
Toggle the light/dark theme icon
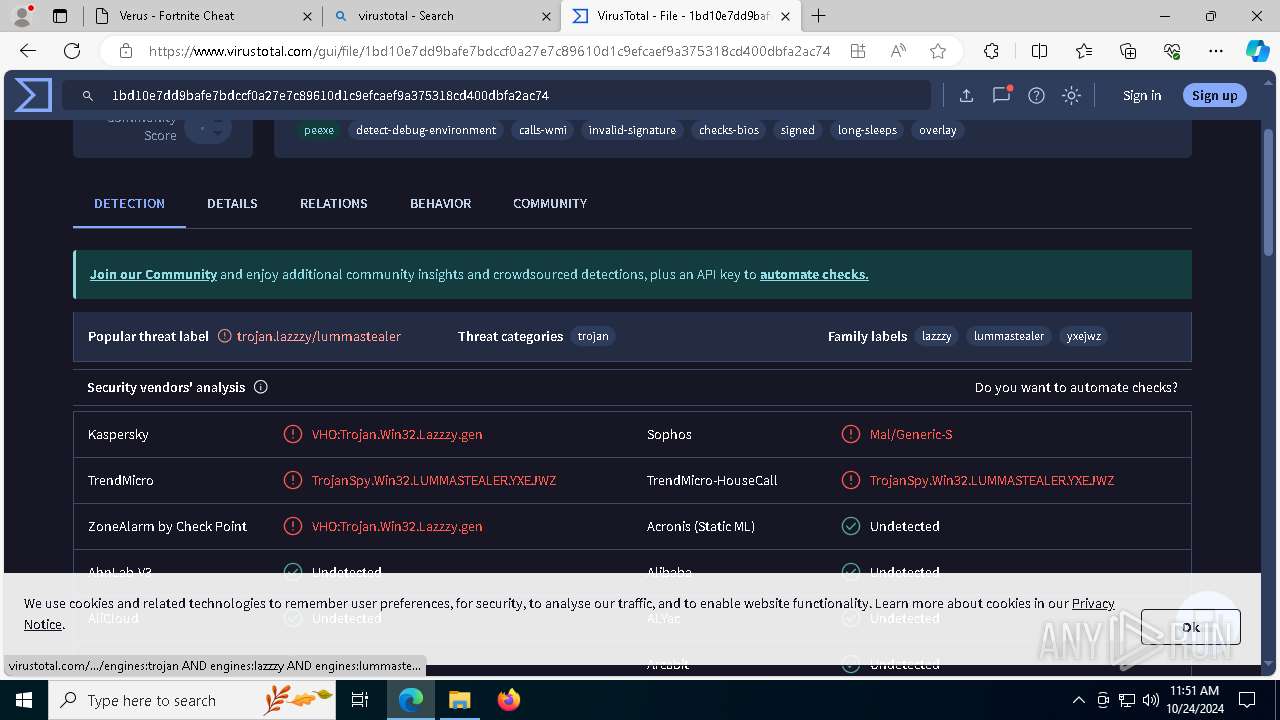coord(1072,96)
